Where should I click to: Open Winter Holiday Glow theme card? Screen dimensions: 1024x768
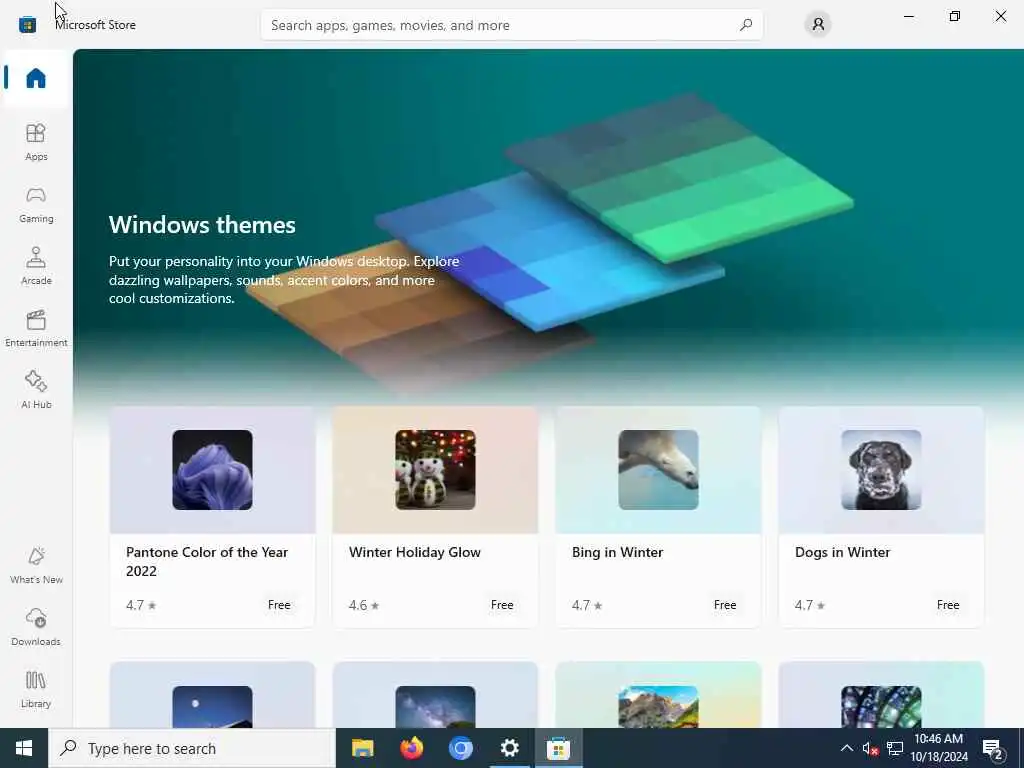point(435,517)
